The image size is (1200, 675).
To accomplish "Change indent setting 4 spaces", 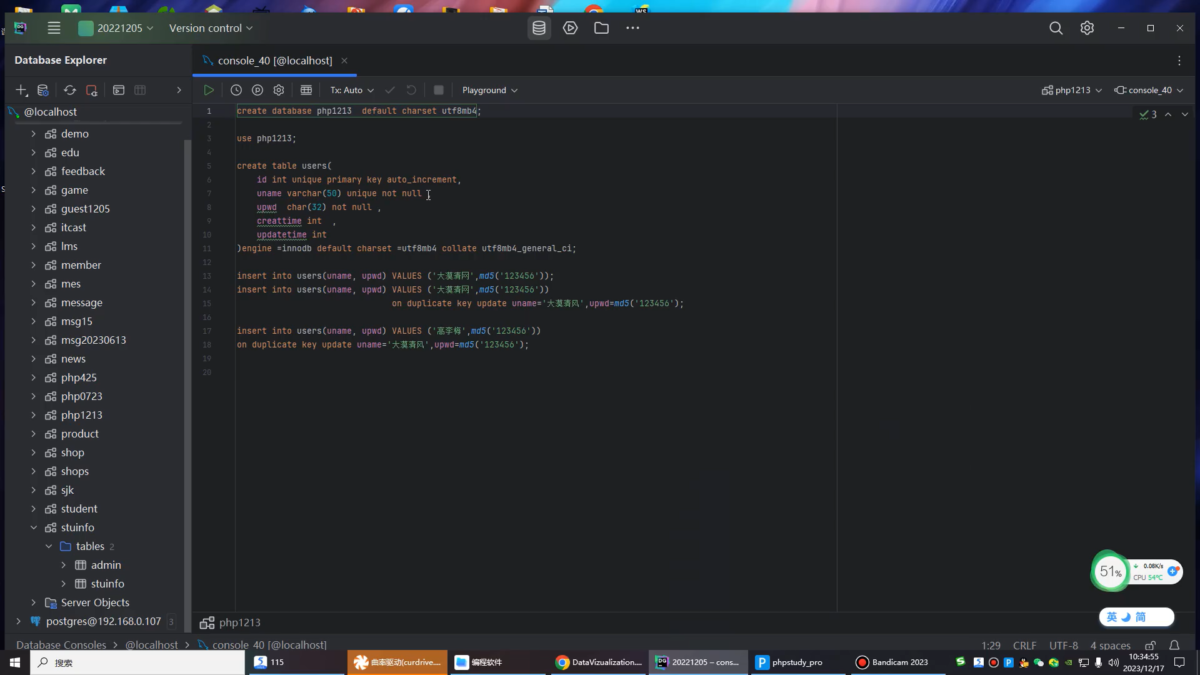I will tap(1110, 646).
